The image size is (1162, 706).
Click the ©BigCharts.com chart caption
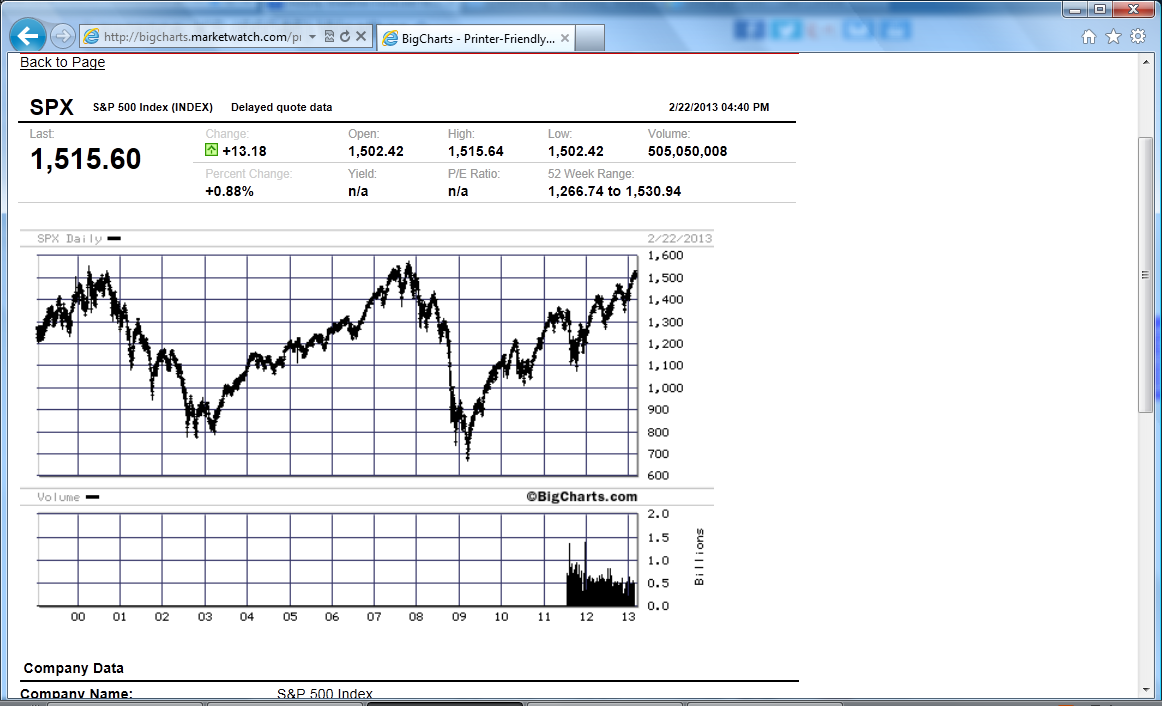[582, 496]
